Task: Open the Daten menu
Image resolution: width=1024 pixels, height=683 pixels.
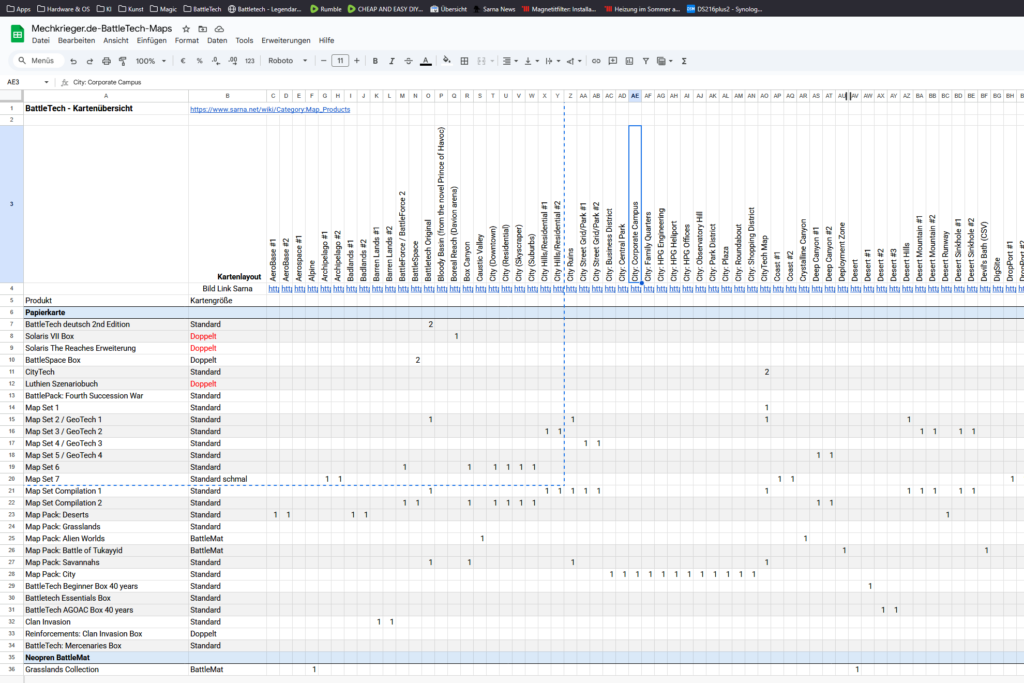Action: (x=217, y=40)
